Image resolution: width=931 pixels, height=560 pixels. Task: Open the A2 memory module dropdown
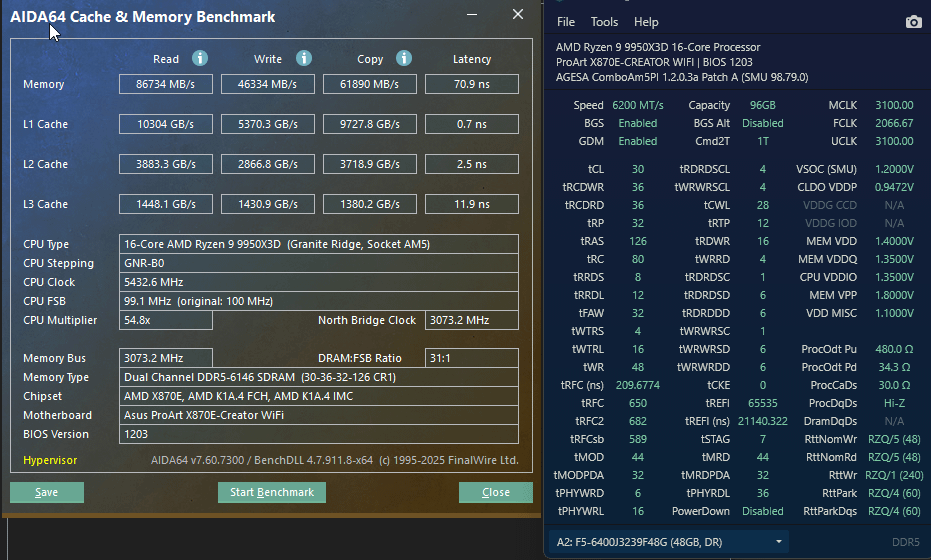[669, 542]
